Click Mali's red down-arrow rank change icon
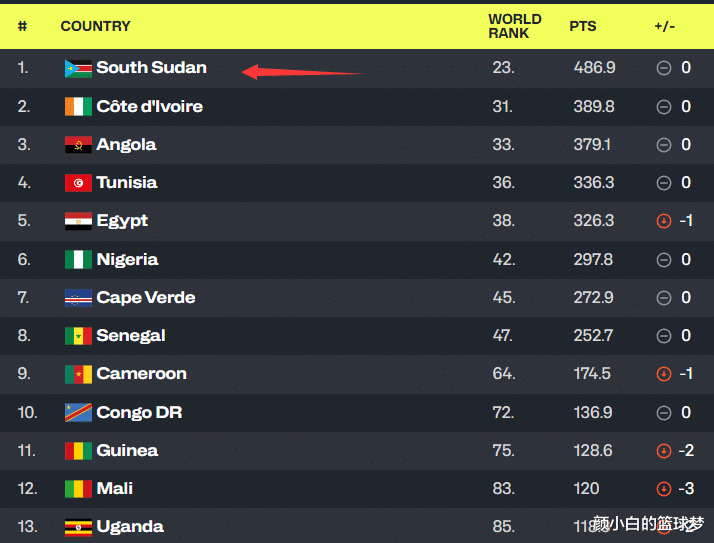 [x=663, y=489]
